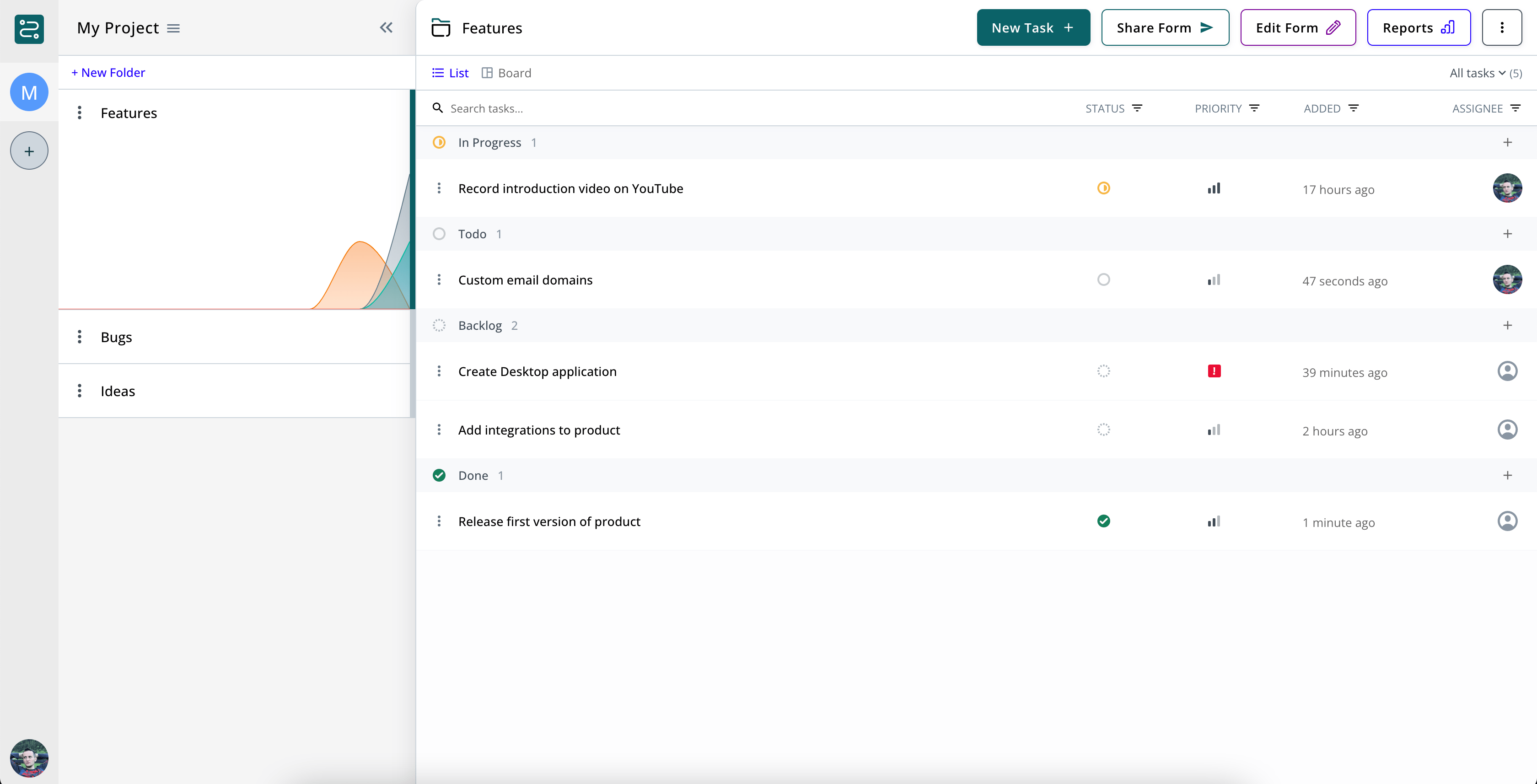Click the New Folder link

108,72
